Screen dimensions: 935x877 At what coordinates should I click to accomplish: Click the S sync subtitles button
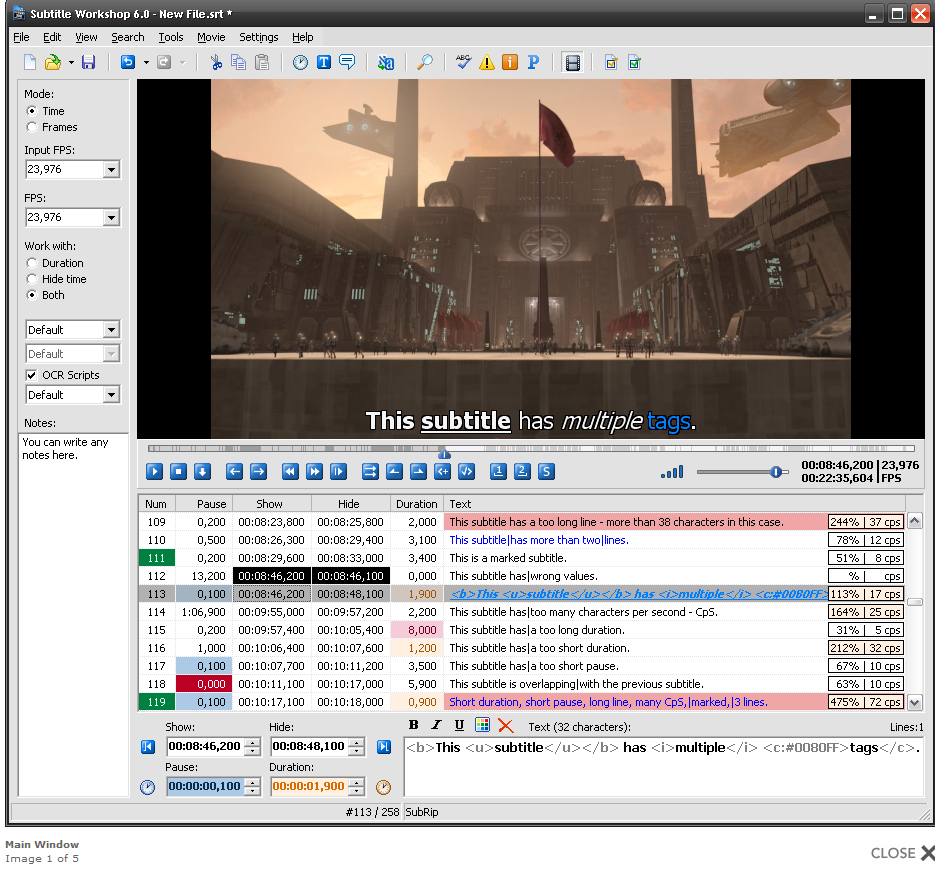pyautogui.click(x=546, y=472)
